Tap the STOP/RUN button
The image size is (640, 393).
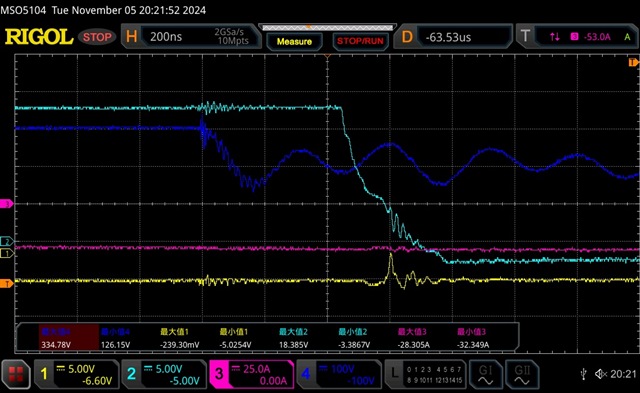point(360,41)
